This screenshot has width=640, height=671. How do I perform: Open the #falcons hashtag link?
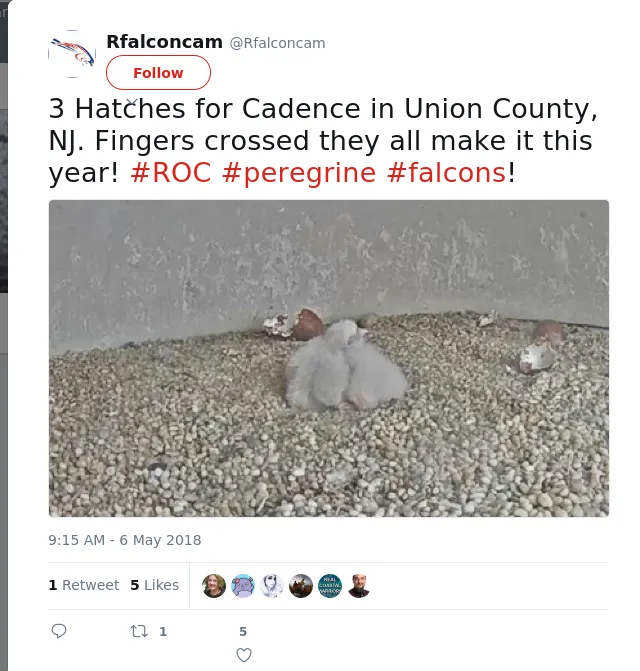446,172
